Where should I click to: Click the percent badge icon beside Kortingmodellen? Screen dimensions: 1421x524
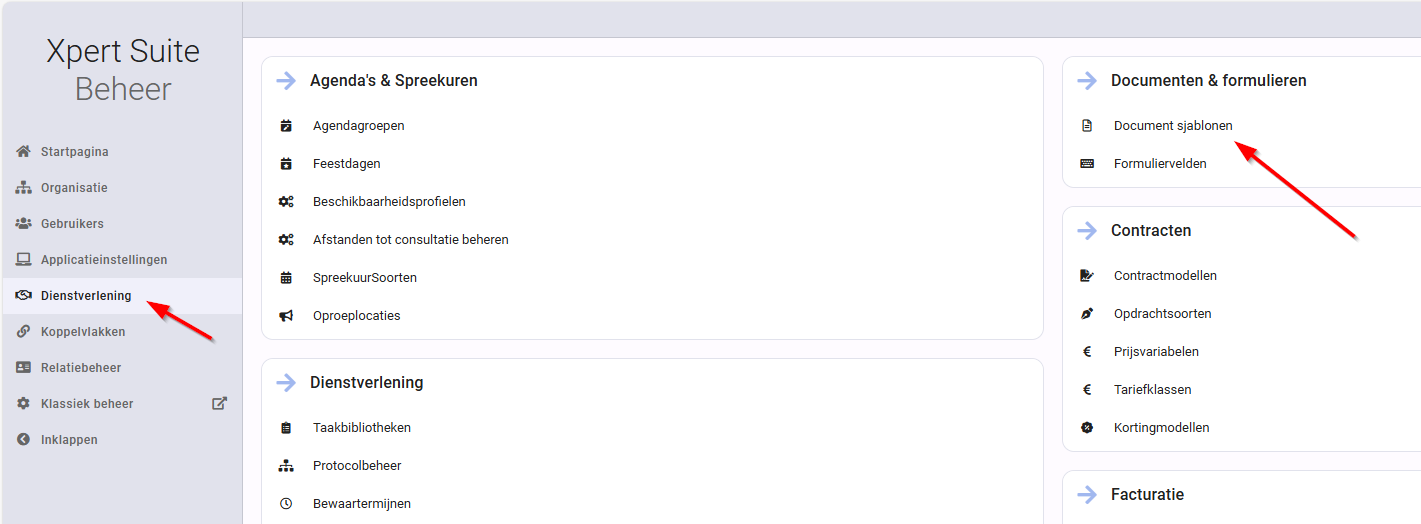(1087, 428)
